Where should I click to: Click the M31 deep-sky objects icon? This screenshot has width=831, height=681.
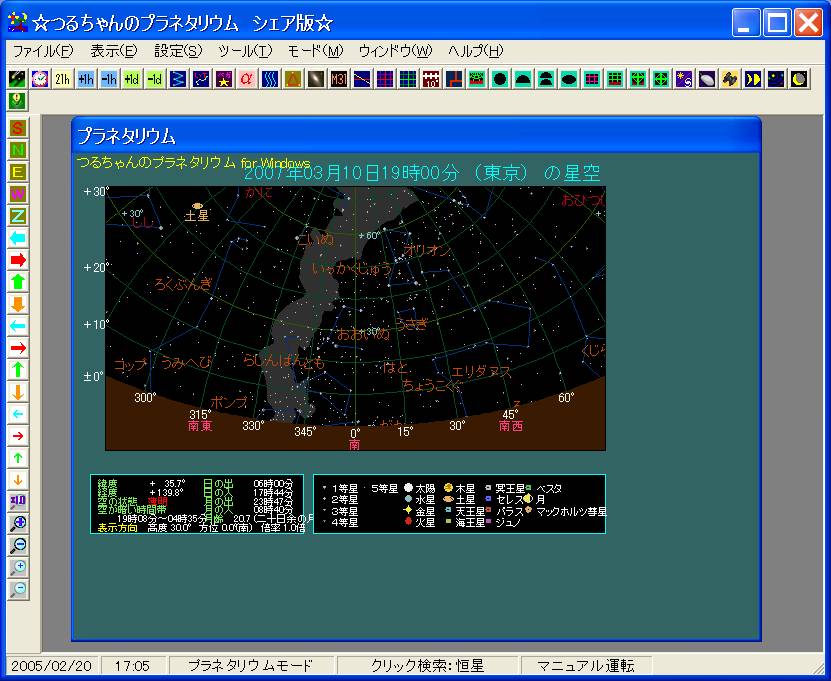click(x=339, y=79)
